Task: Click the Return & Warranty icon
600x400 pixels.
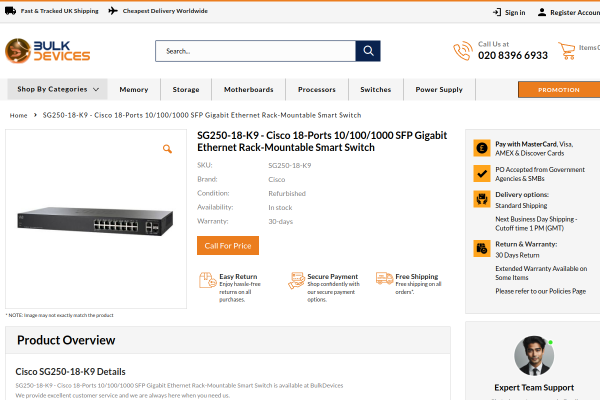Action: click(x=482, y=248)
